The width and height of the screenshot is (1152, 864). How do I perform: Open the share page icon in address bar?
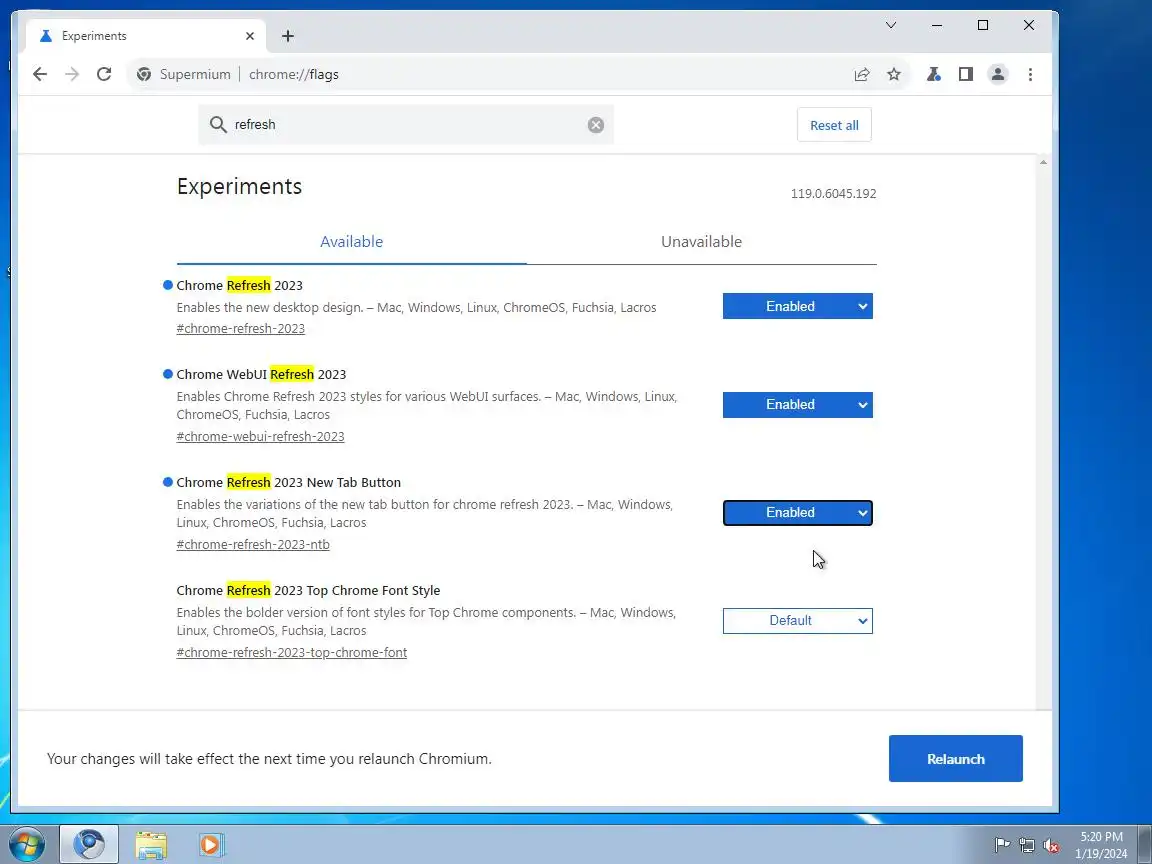tap(862, 74)
